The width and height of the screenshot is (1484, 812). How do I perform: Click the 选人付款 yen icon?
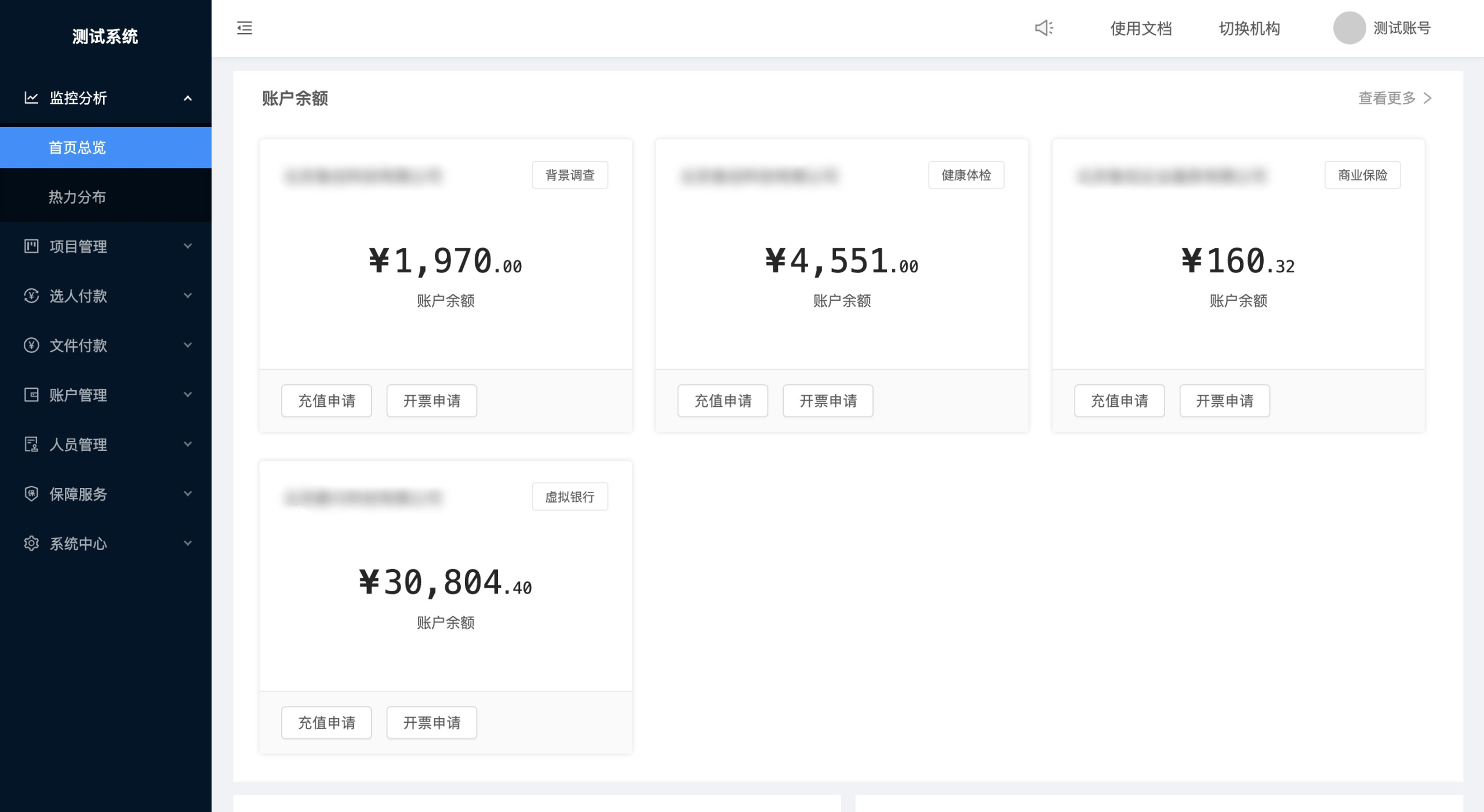(x=31, y=296)
